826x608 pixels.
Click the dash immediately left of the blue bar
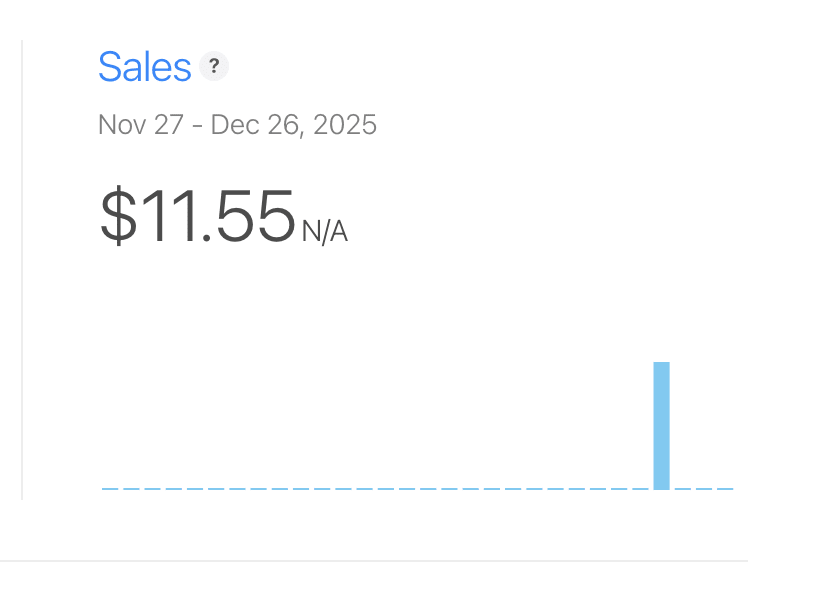(x=640, y=489)
